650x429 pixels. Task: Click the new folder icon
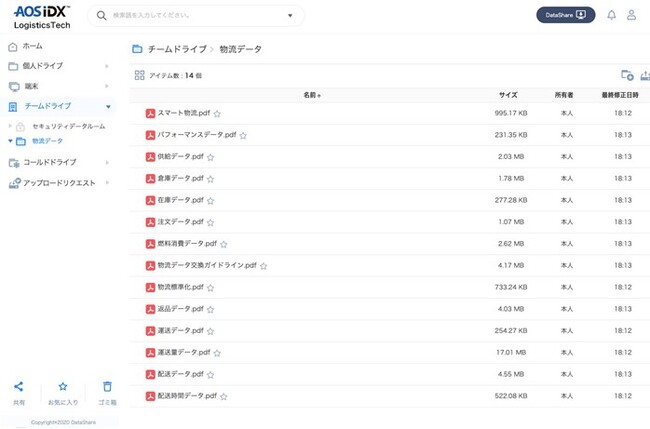coord(627,75)
